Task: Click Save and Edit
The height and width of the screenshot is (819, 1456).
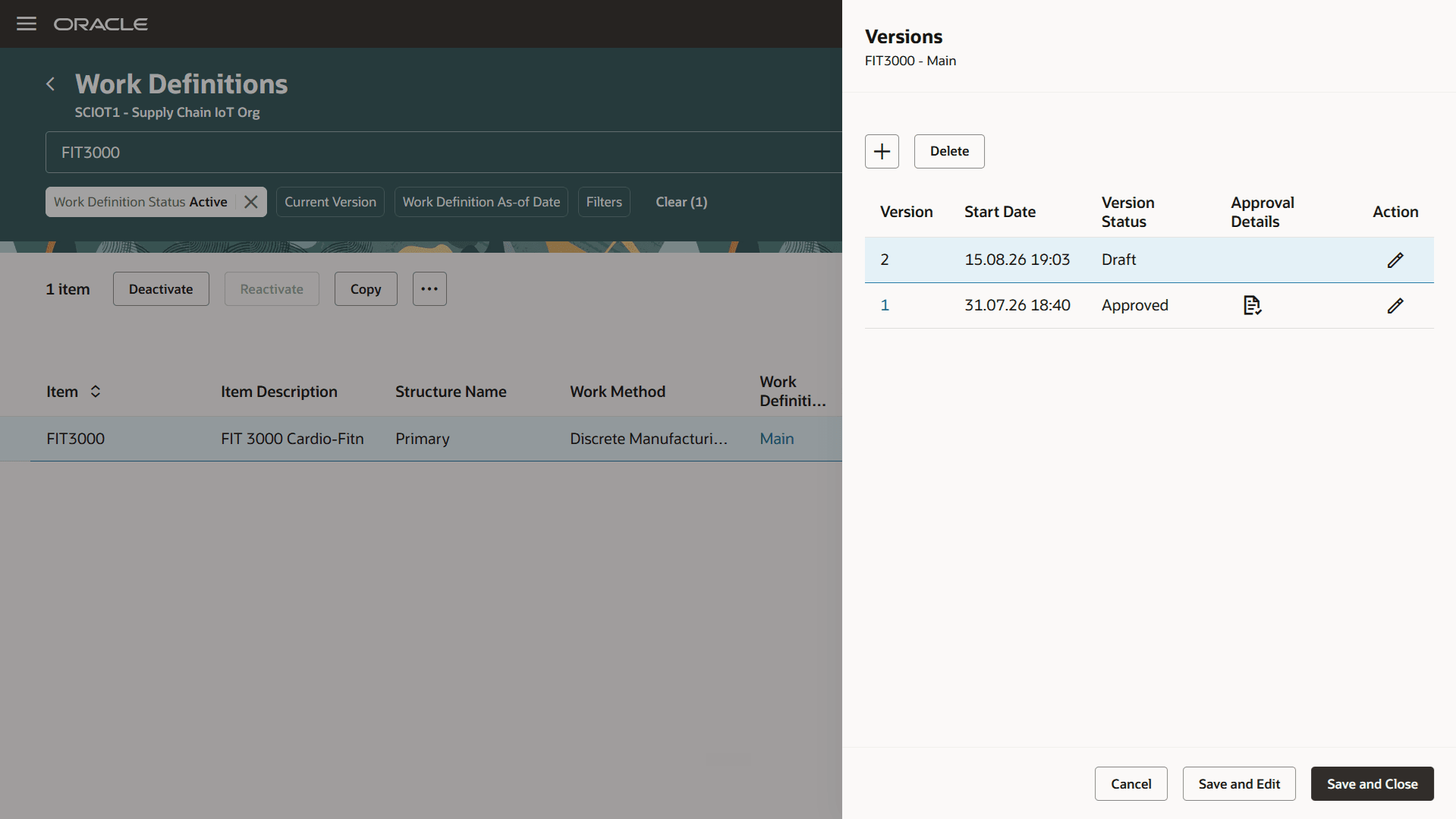Action: 1239,784
